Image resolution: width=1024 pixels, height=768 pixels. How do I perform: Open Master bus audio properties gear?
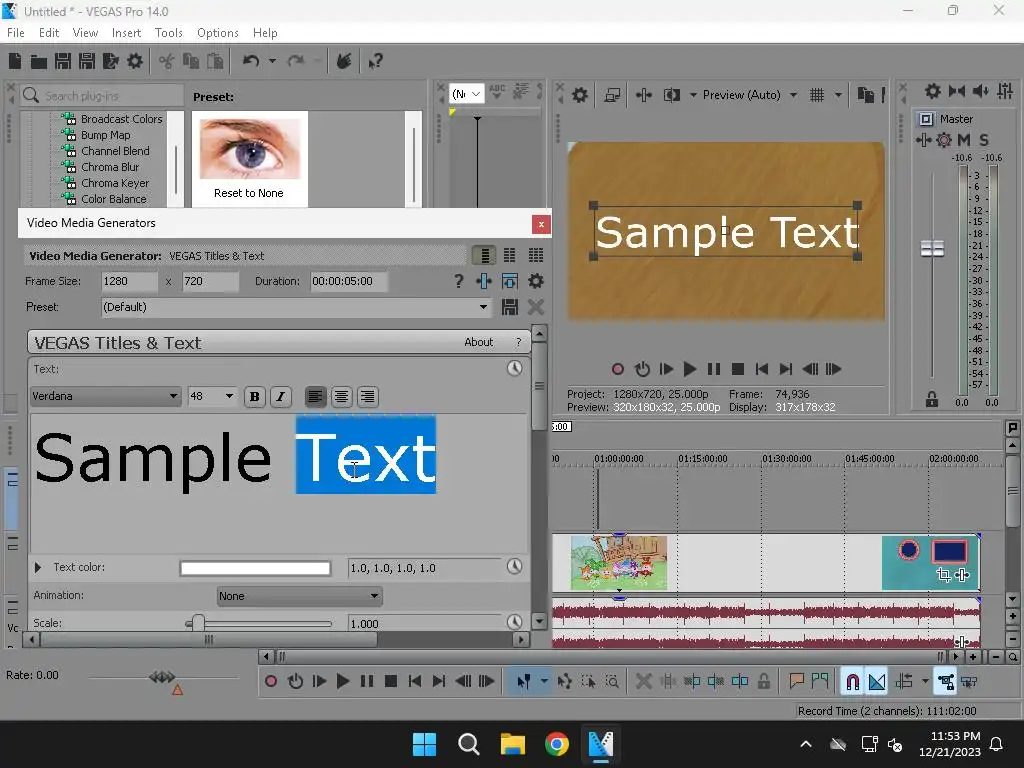click(933, 91)
